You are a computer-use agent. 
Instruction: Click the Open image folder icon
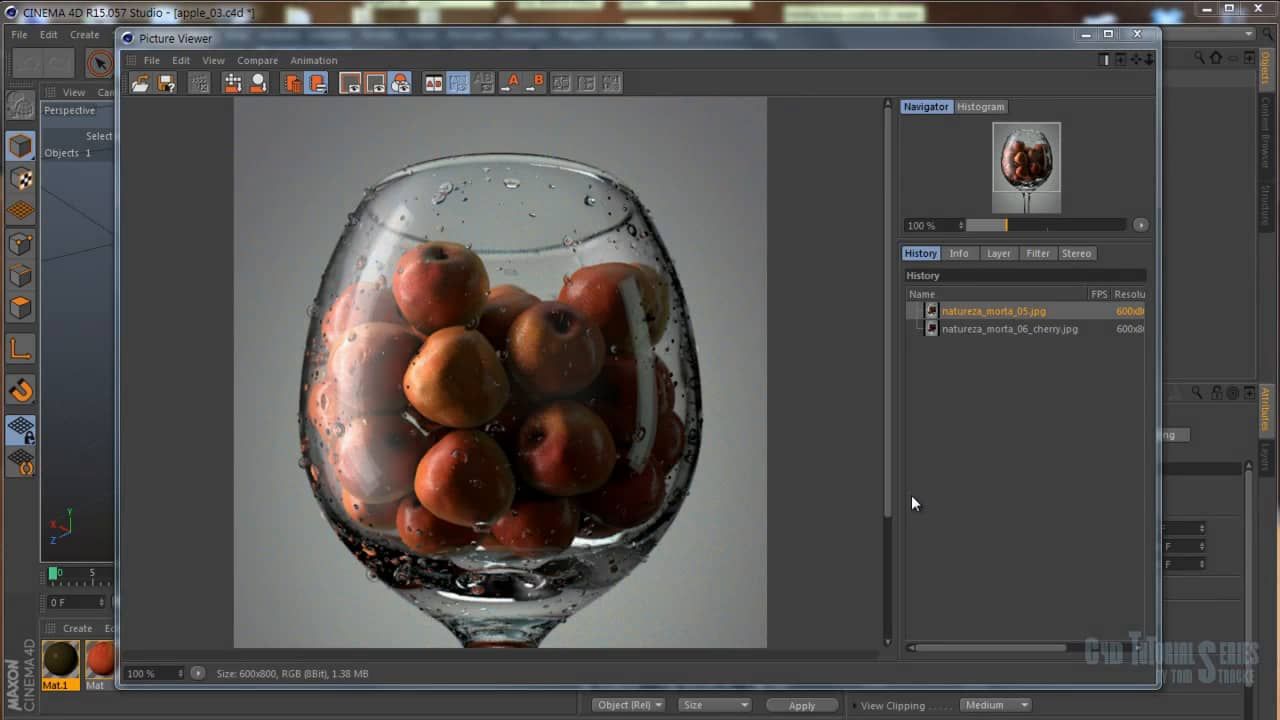pyautogui.click(x=140, y=83)
